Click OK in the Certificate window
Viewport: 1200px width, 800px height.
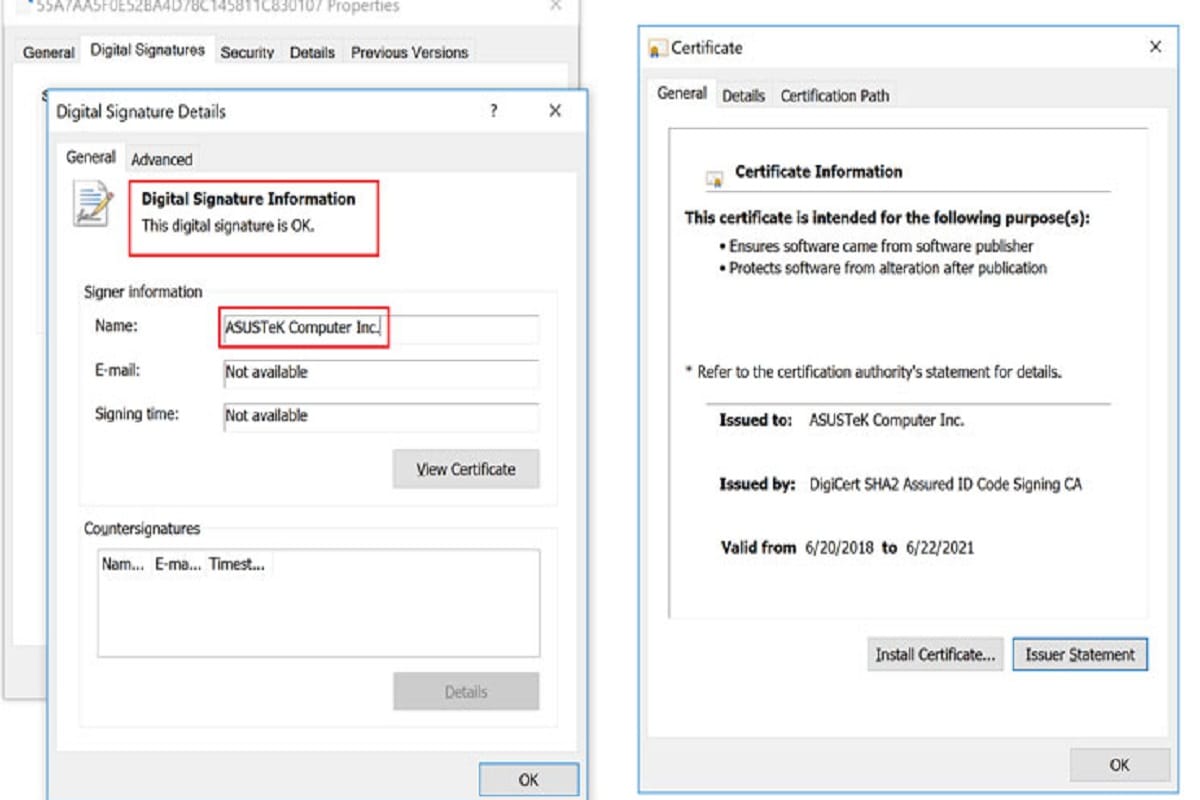click(x=1119, y=765)
